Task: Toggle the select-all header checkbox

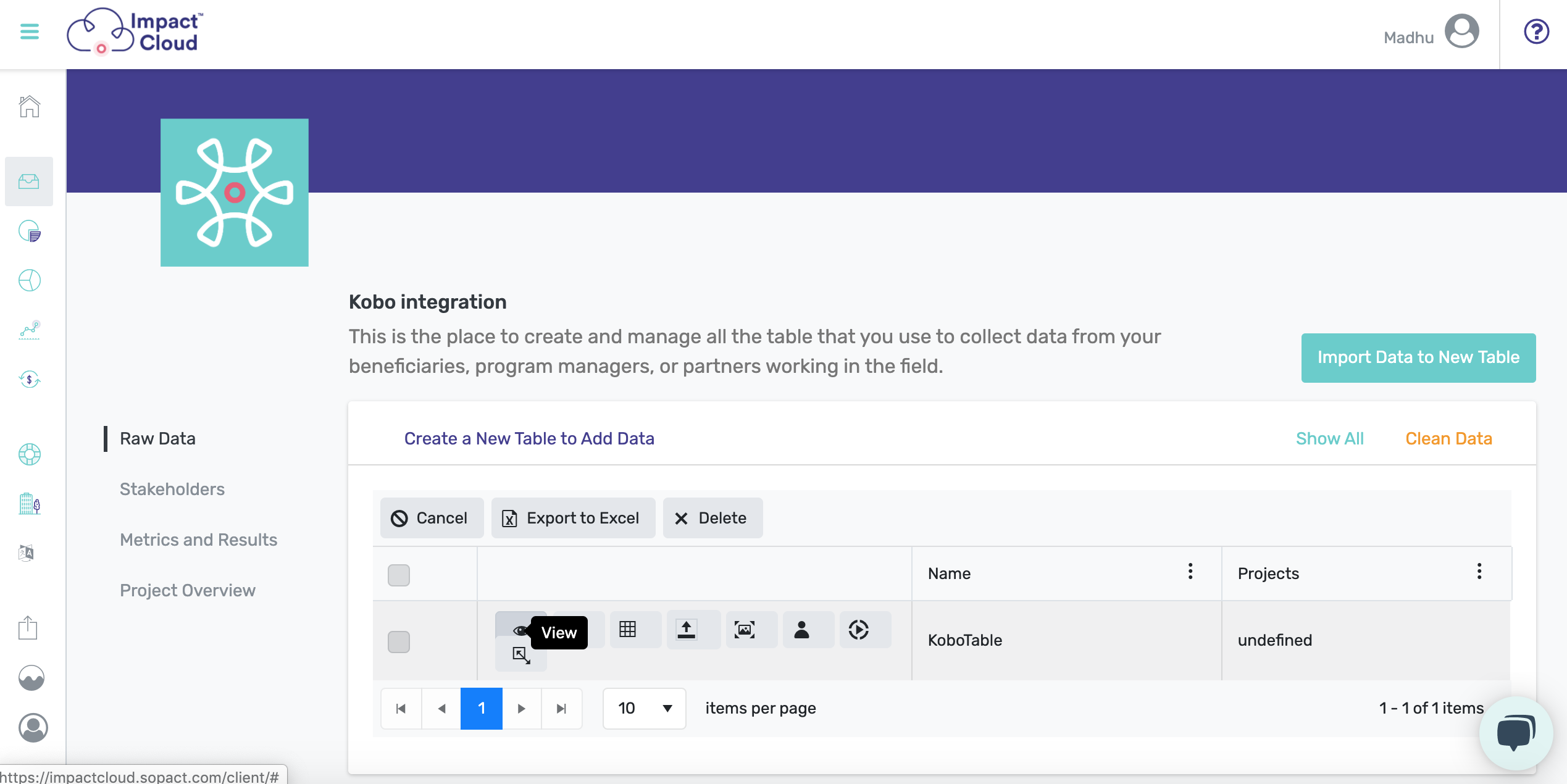Action: pos(399,575)
